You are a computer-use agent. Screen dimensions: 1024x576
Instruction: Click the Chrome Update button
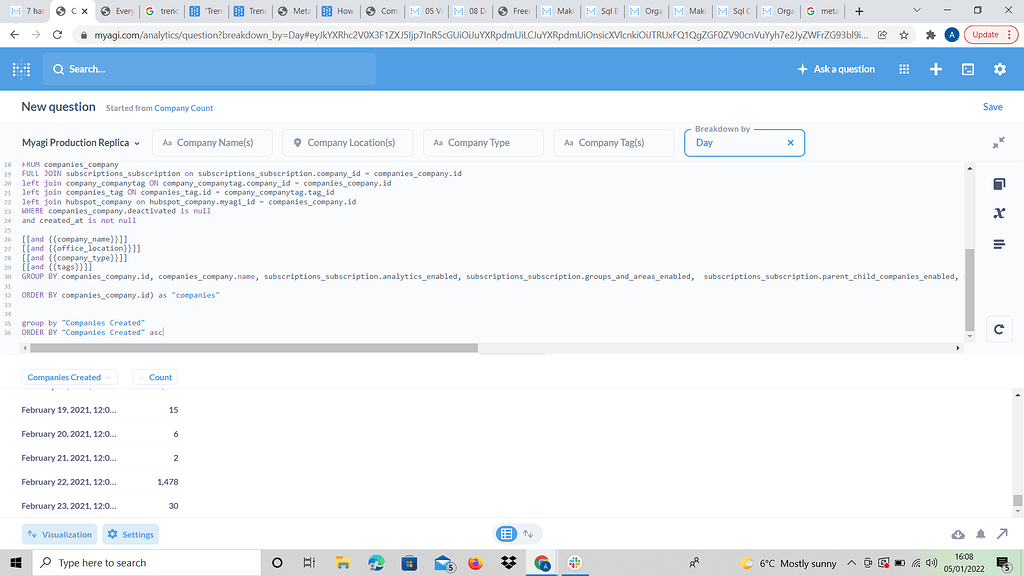click(991, 35)
